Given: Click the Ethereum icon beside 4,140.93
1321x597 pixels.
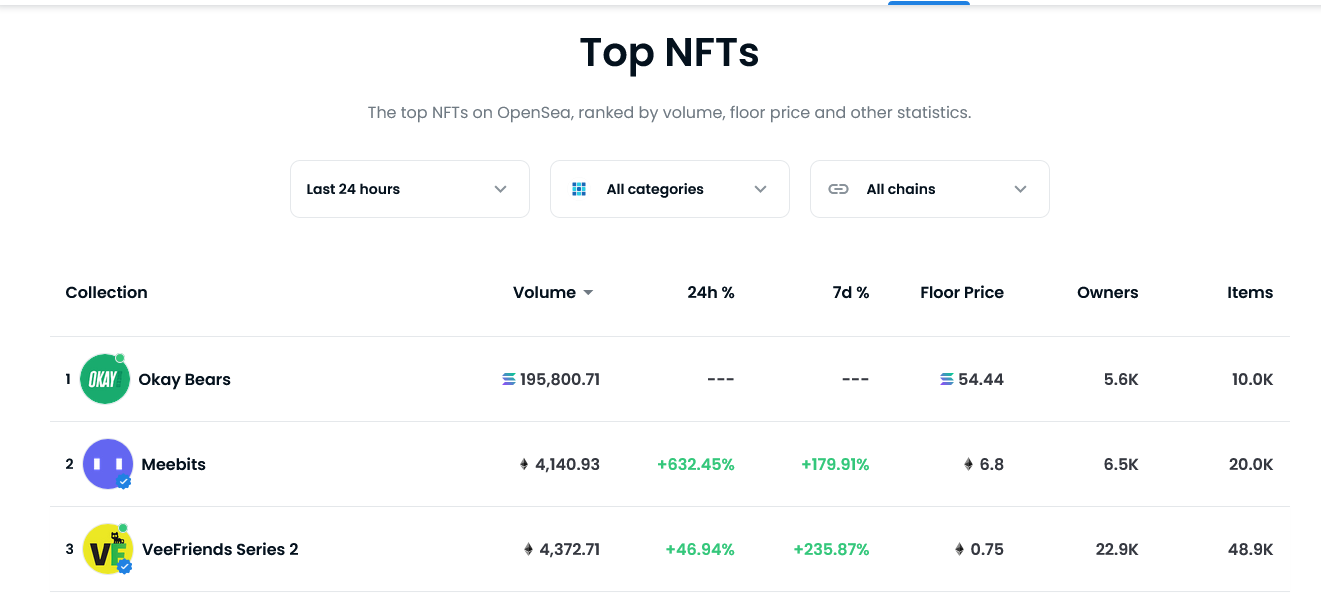Looking at the screenshot, I should 524,464.
